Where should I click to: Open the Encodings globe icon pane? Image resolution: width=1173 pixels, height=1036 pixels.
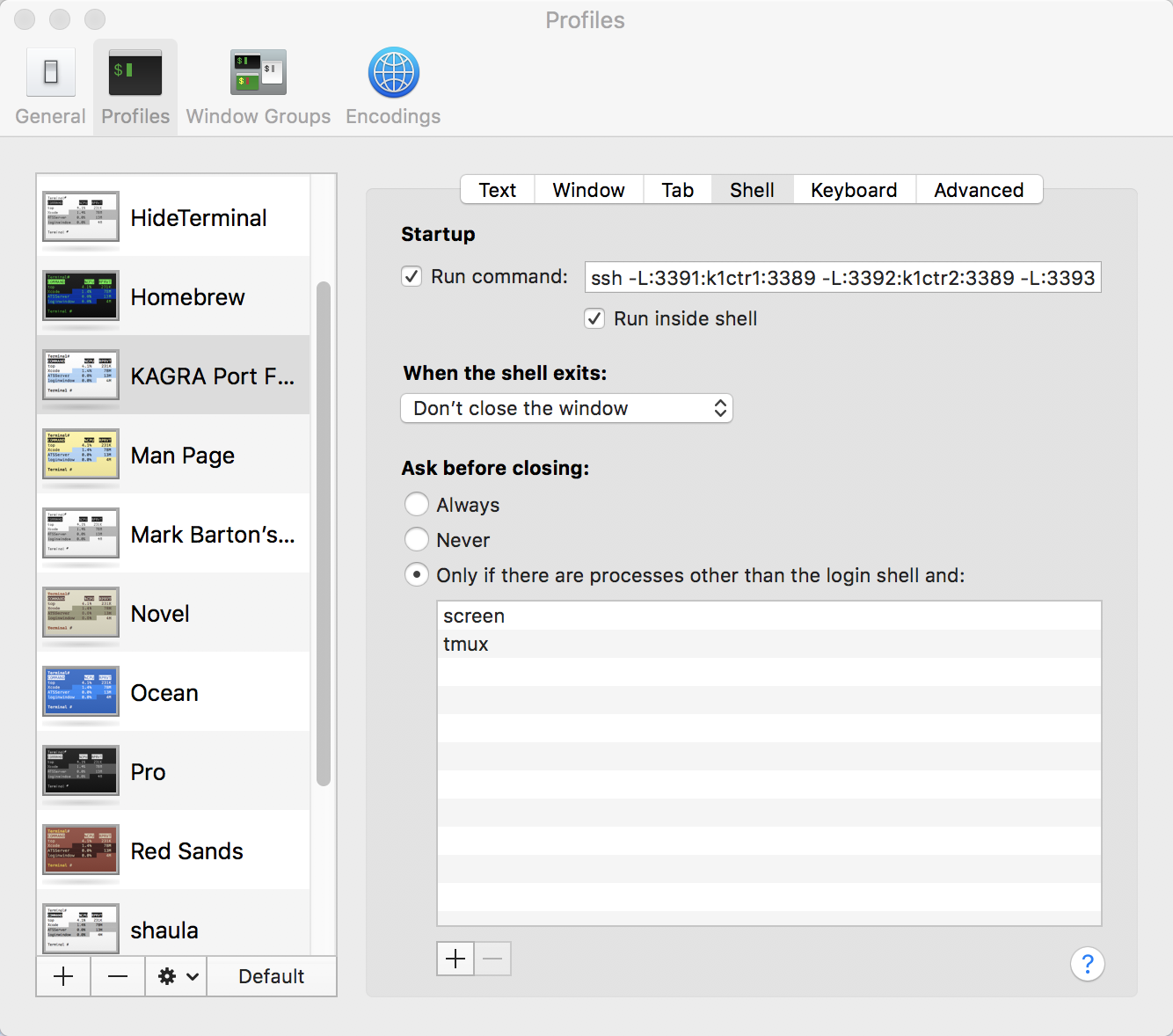393,86
